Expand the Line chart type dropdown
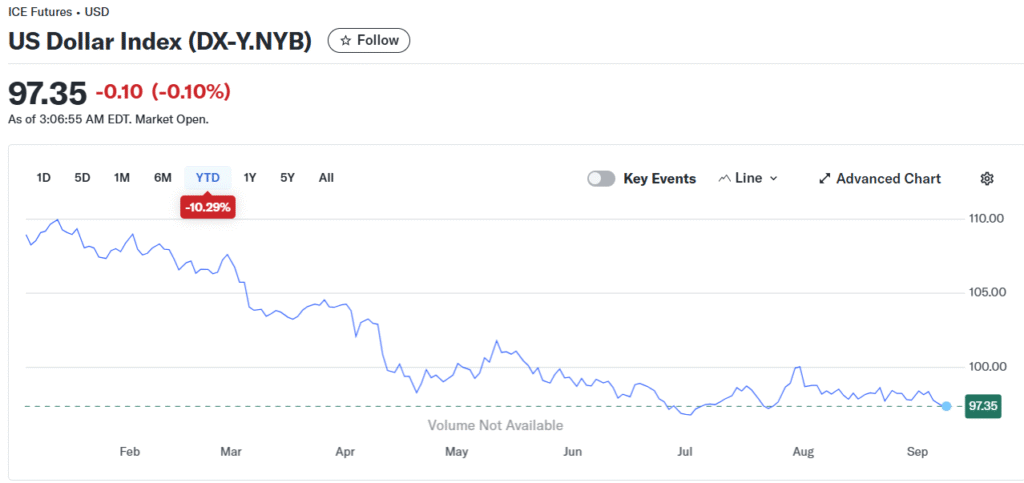 [x=748, y=178]
